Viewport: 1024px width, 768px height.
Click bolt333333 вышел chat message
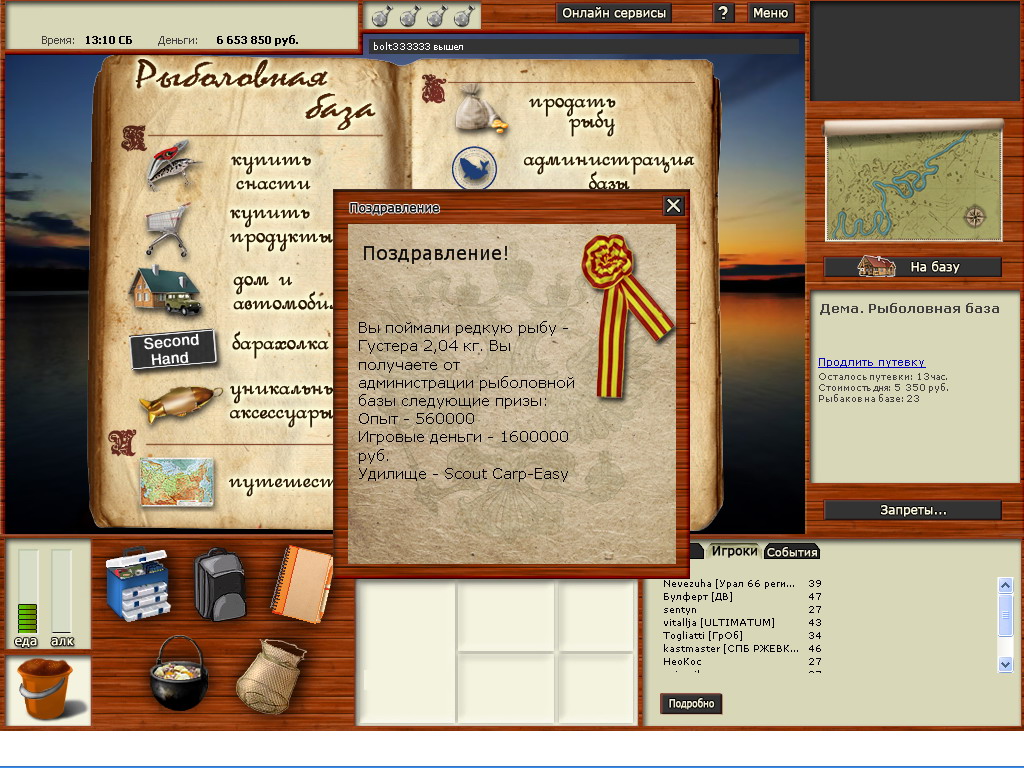click(x=418, y=46)
